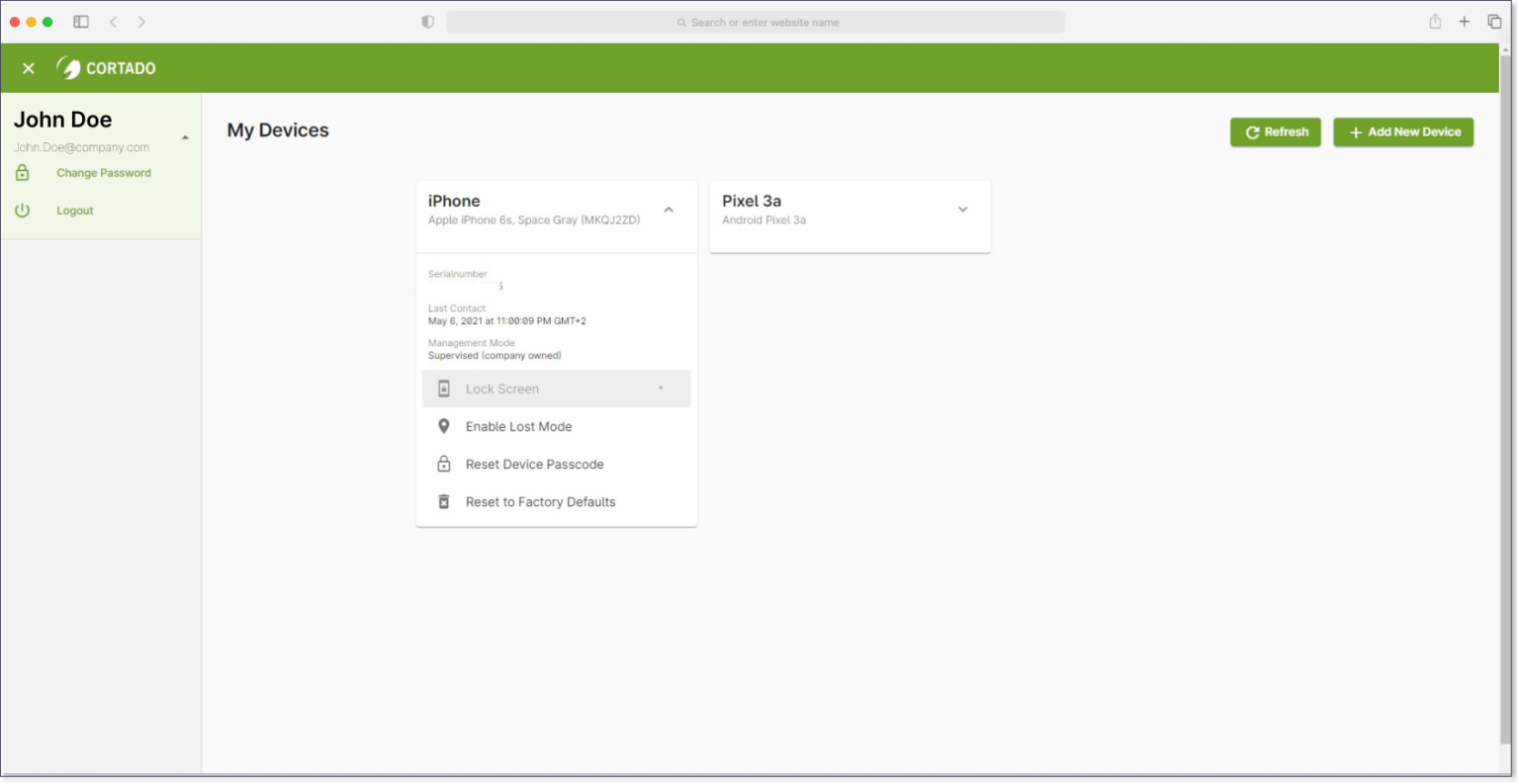
Task: Go back with the browser back arrow
Action: 114,22
